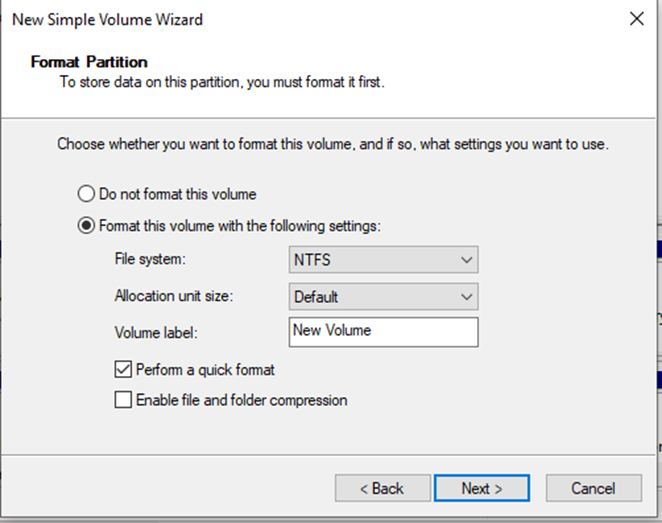This screenshot has width=662, height=523.
Task: Click the "To store data on this partition" subtitle
Action: 222,81
